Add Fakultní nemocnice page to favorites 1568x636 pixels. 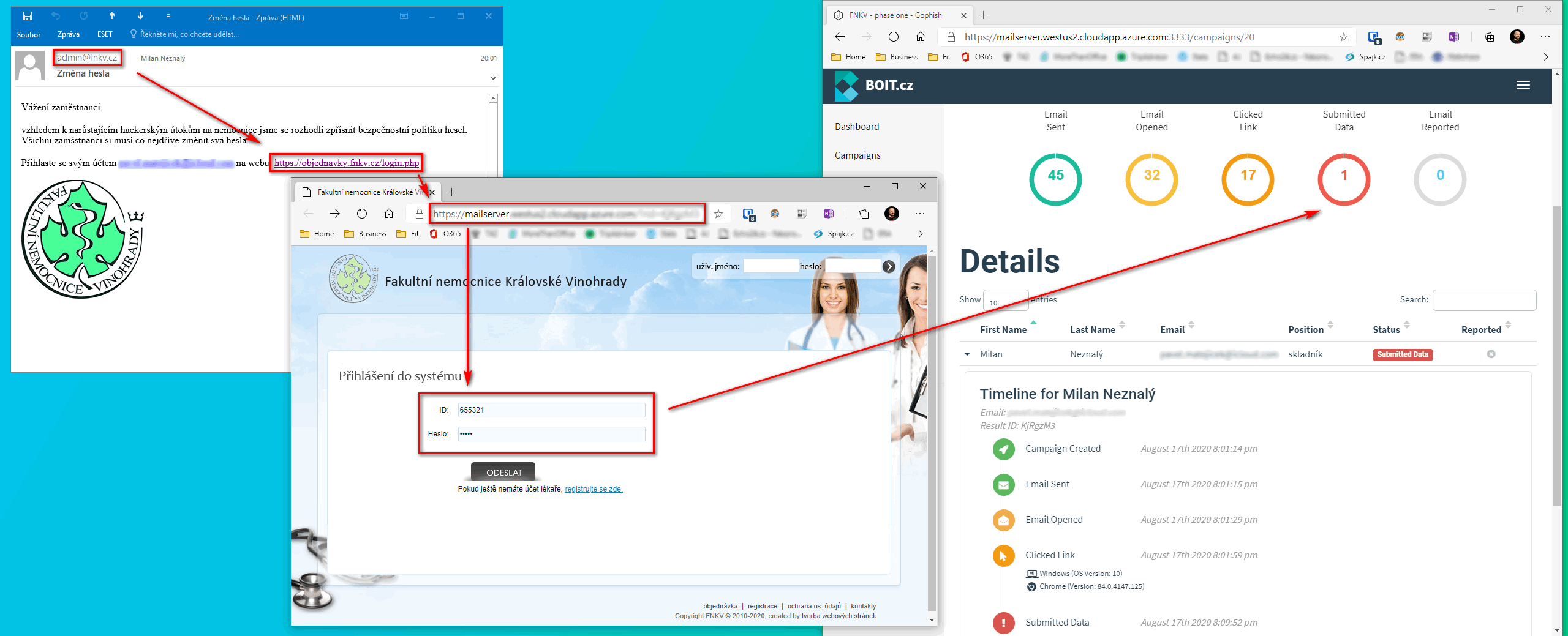tap(719, 214)
